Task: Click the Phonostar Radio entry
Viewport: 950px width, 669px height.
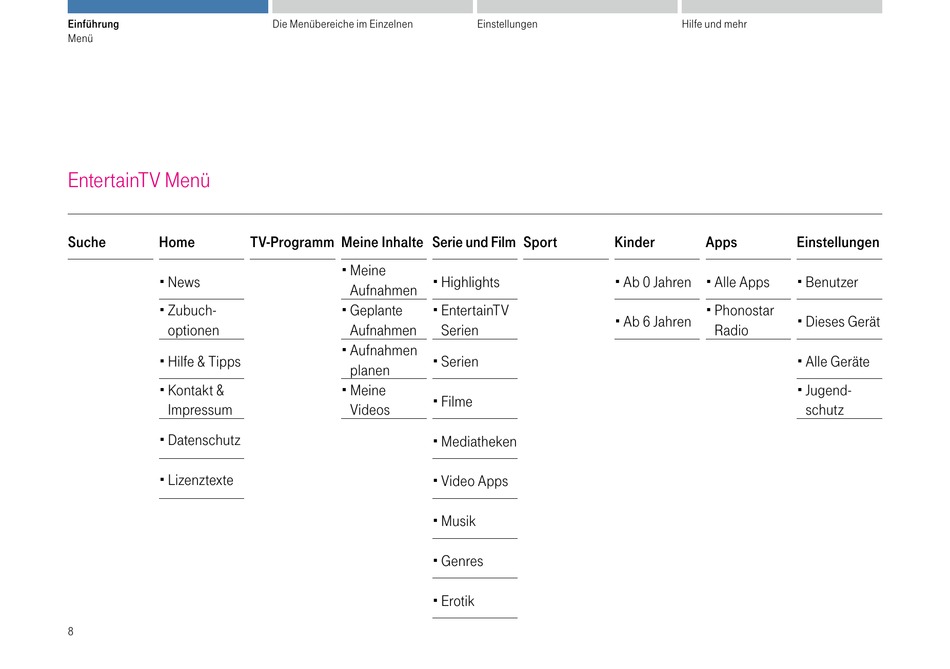Action: coord(744,321)
